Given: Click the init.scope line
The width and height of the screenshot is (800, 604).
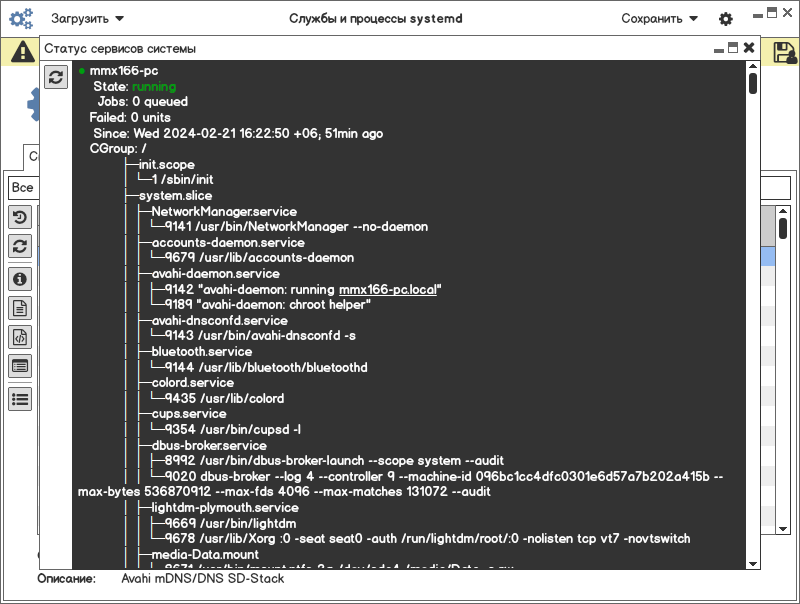Looking at the screenshot, I should click(167, 165).
